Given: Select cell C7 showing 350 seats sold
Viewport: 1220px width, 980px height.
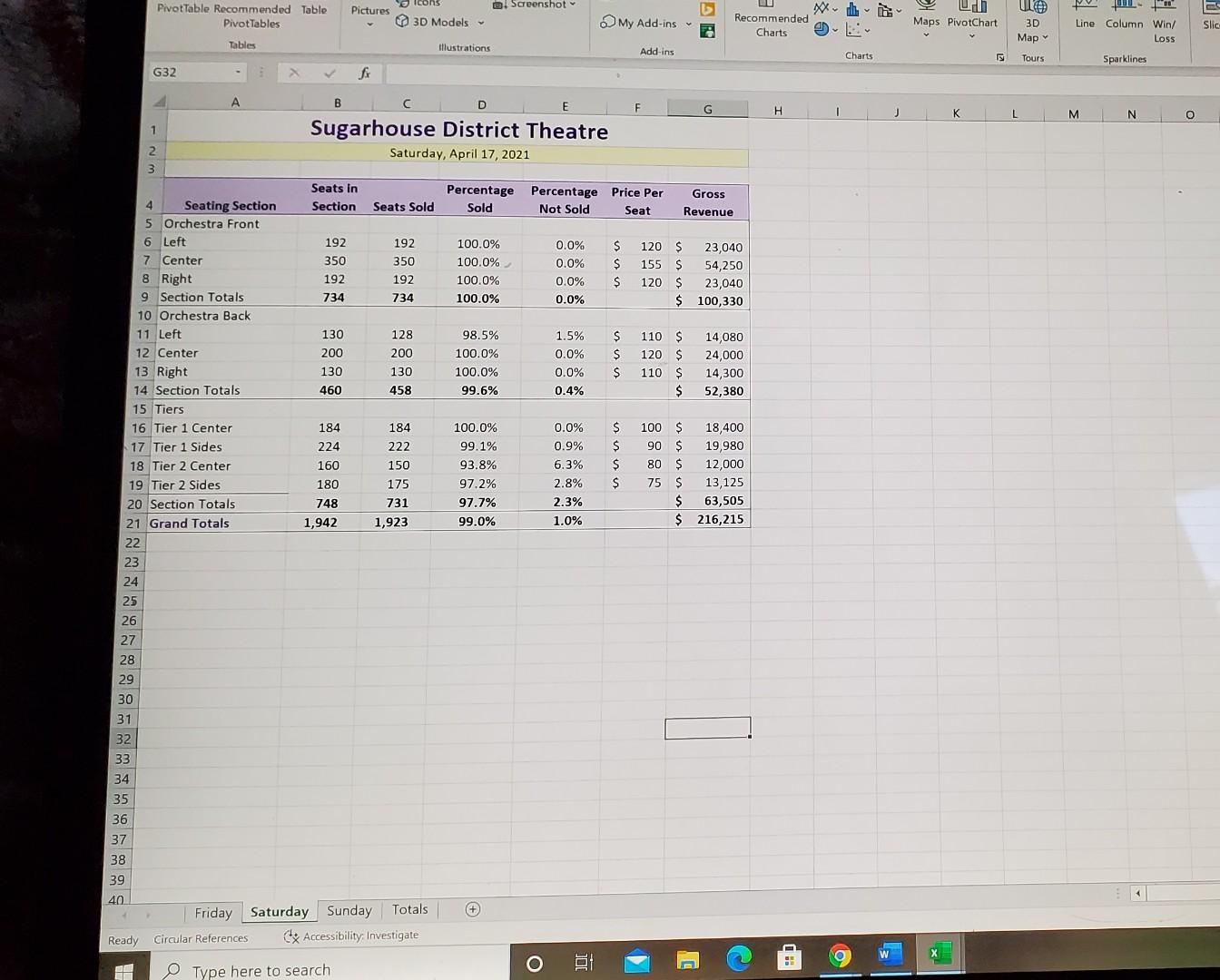Looking at the screenshot, I should pos(406,261).
